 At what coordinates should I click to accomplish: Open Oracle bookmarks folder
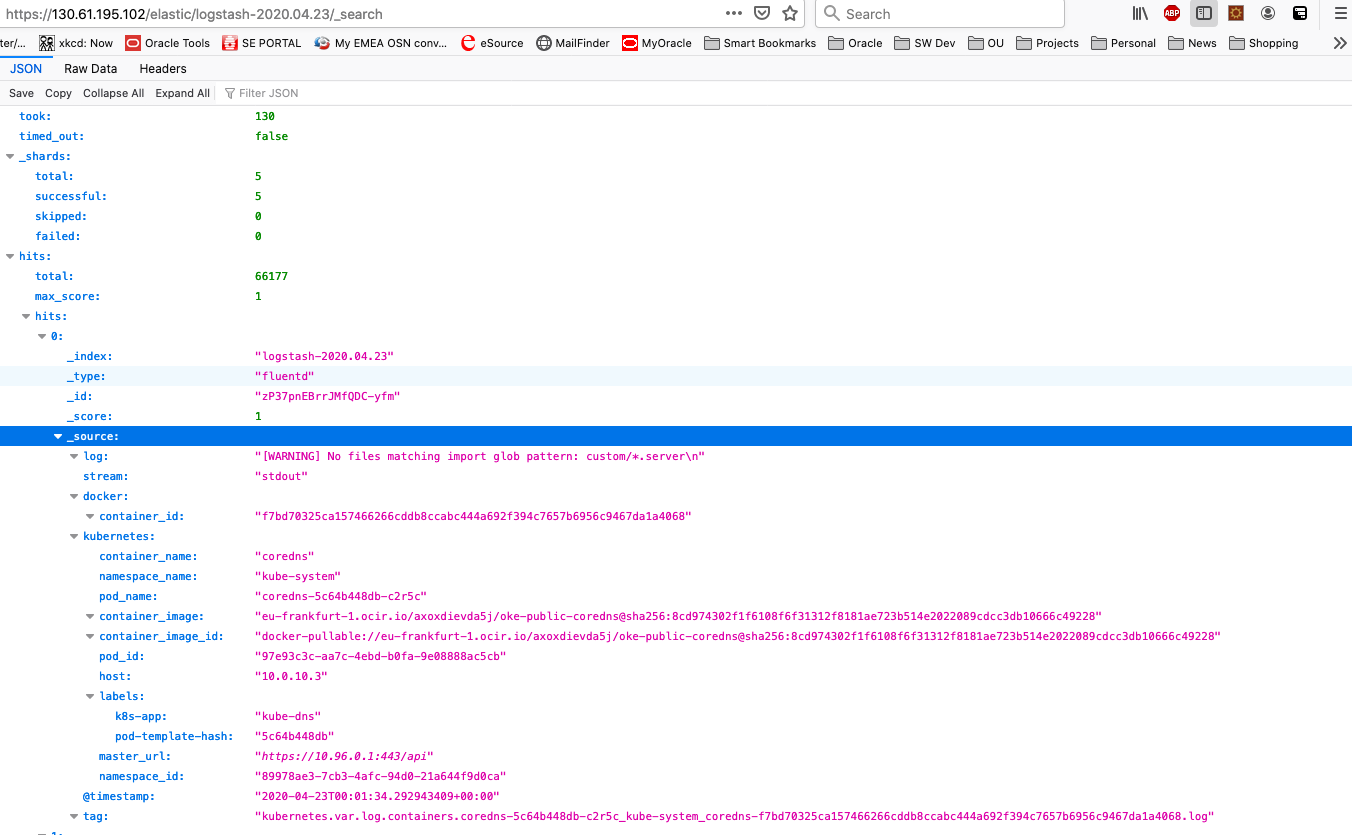click(x=856, y=43)
